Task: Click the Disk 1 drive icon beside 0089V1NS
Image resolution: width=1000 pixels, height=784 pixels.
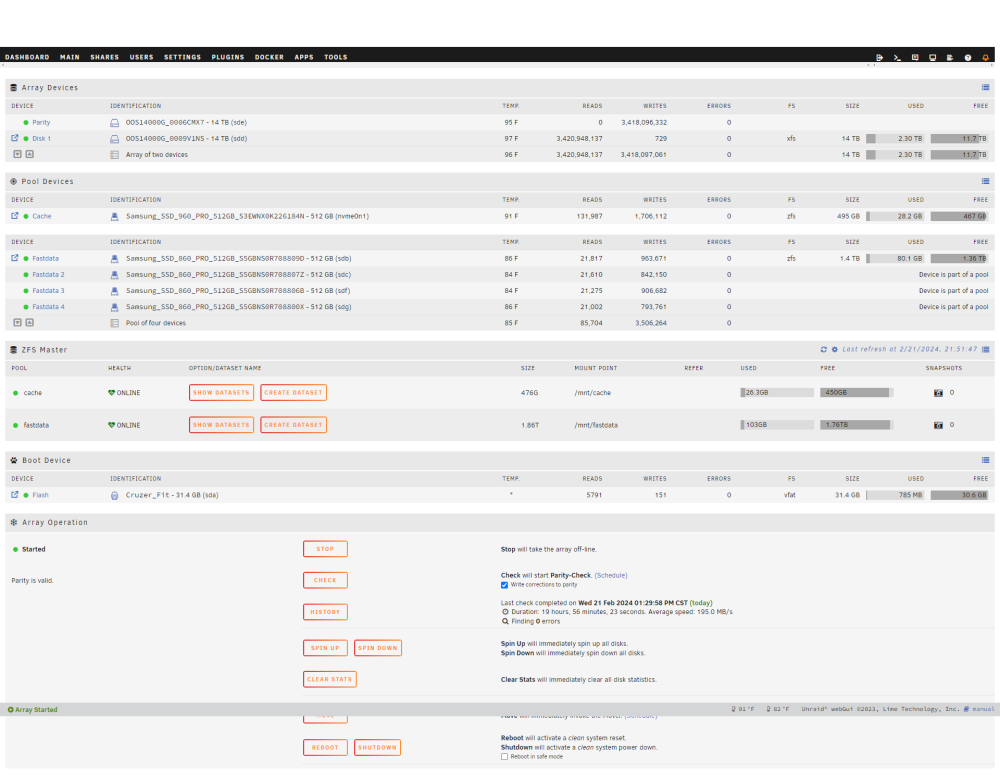Action: 115,138
